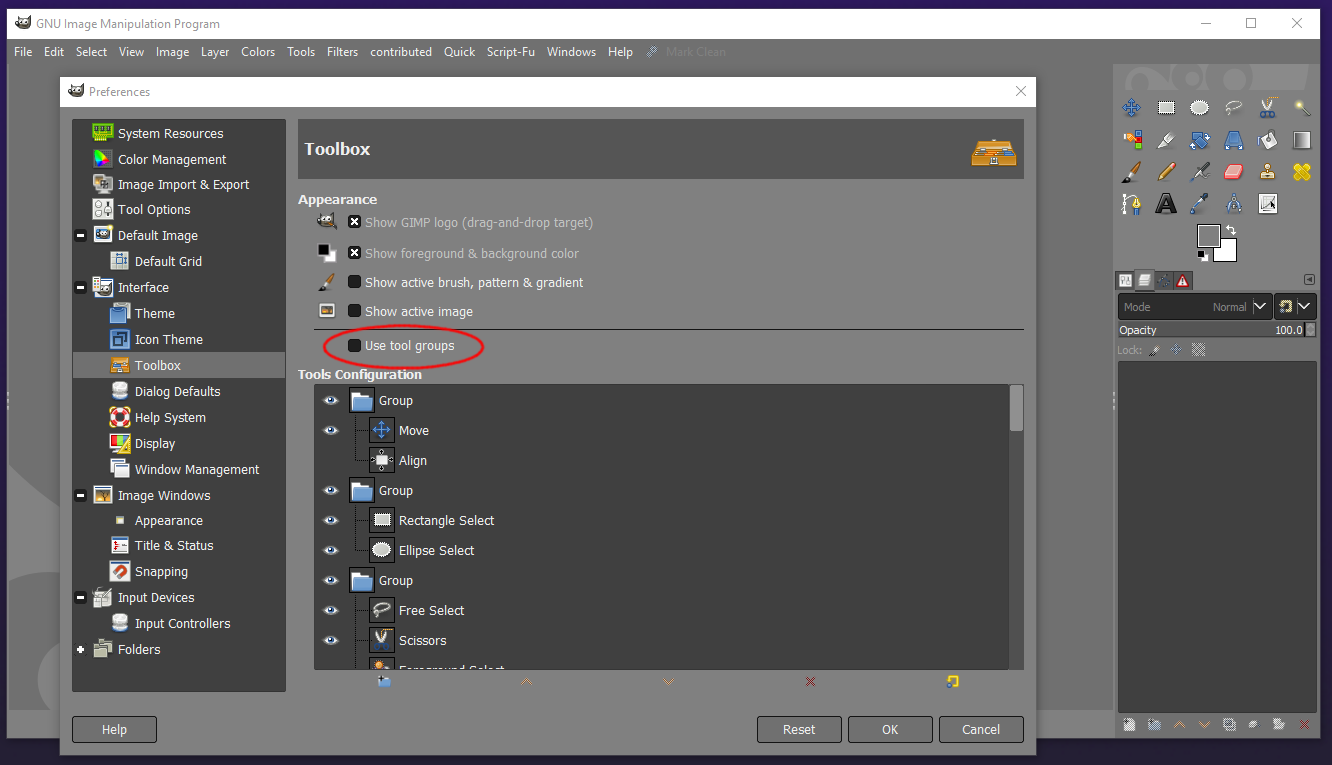
Task: Open the Icon Theme preferences page
Action: pyautogui.click(x=169, y=340)
